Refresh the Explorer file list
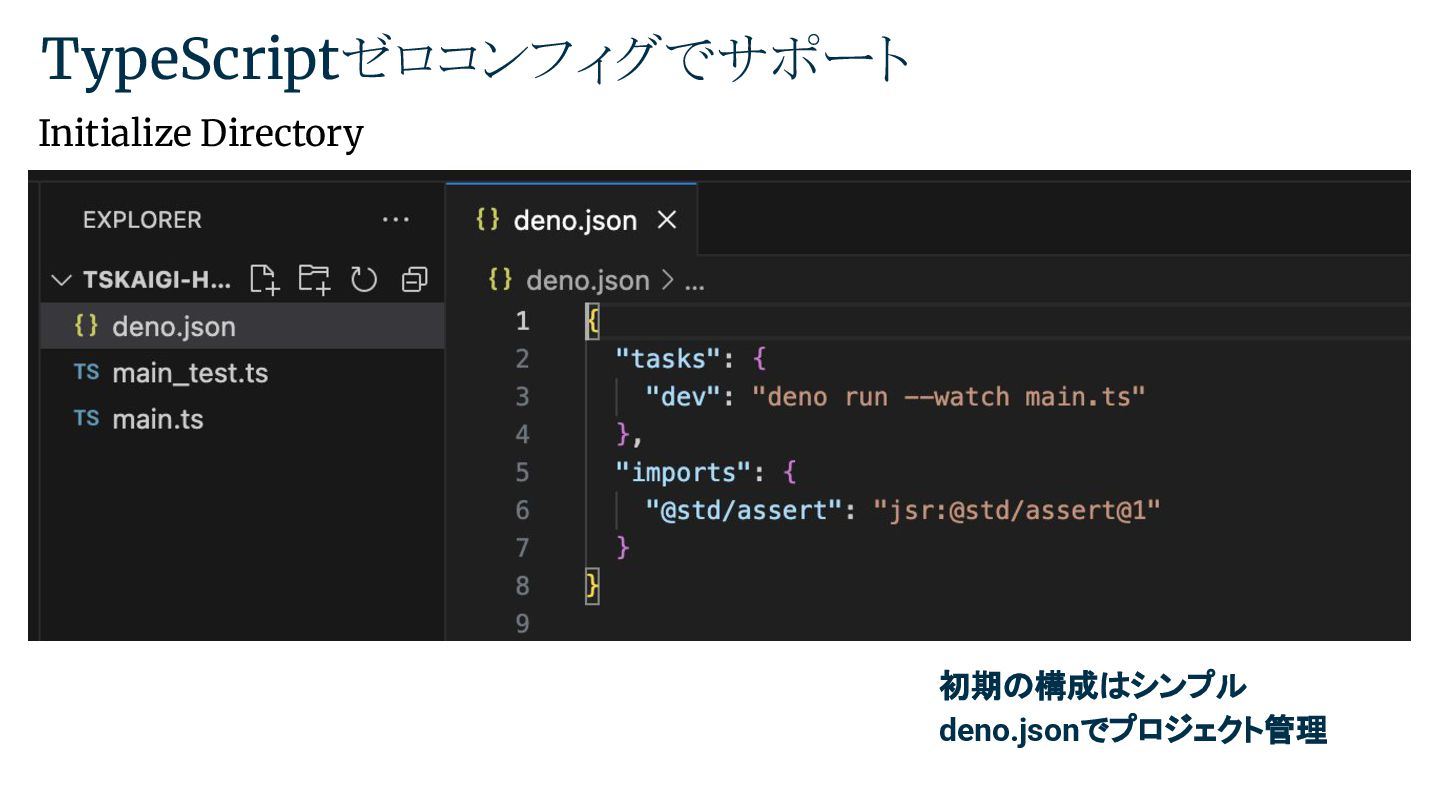This screenshot has width=1440, height=810. [x=364, y=280]
